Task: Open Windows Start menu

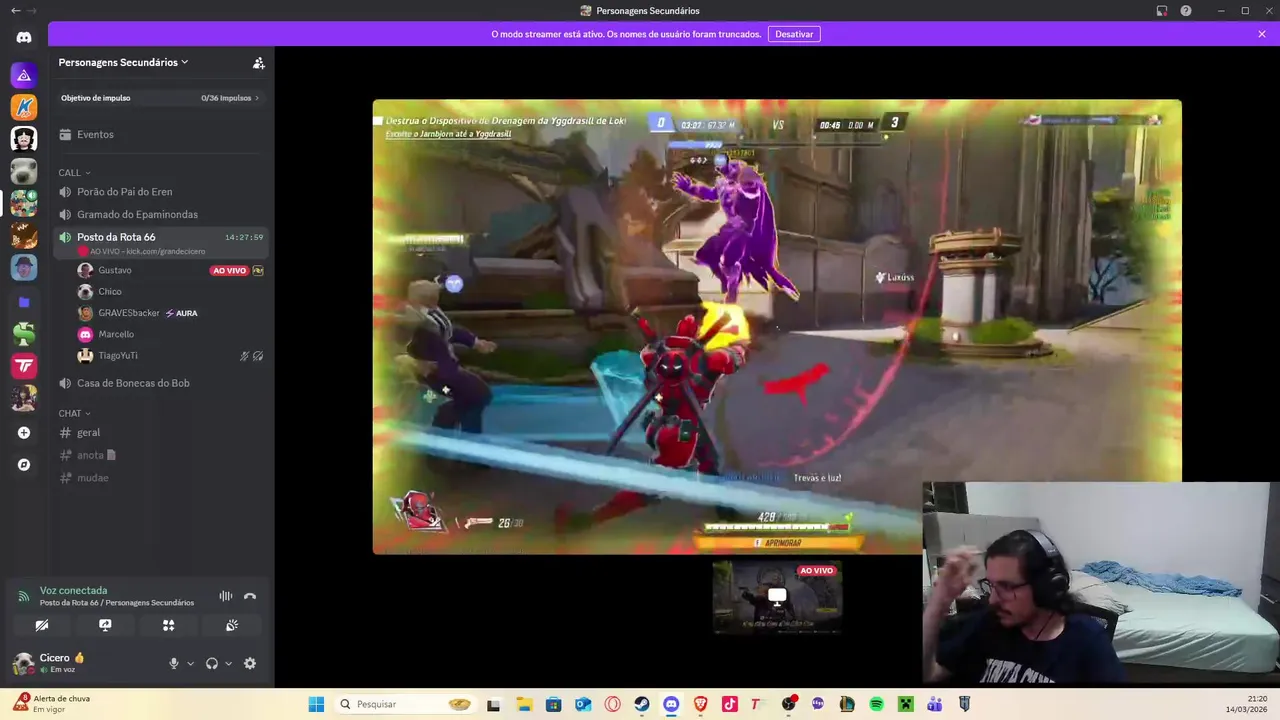Action: coord(316,704)
